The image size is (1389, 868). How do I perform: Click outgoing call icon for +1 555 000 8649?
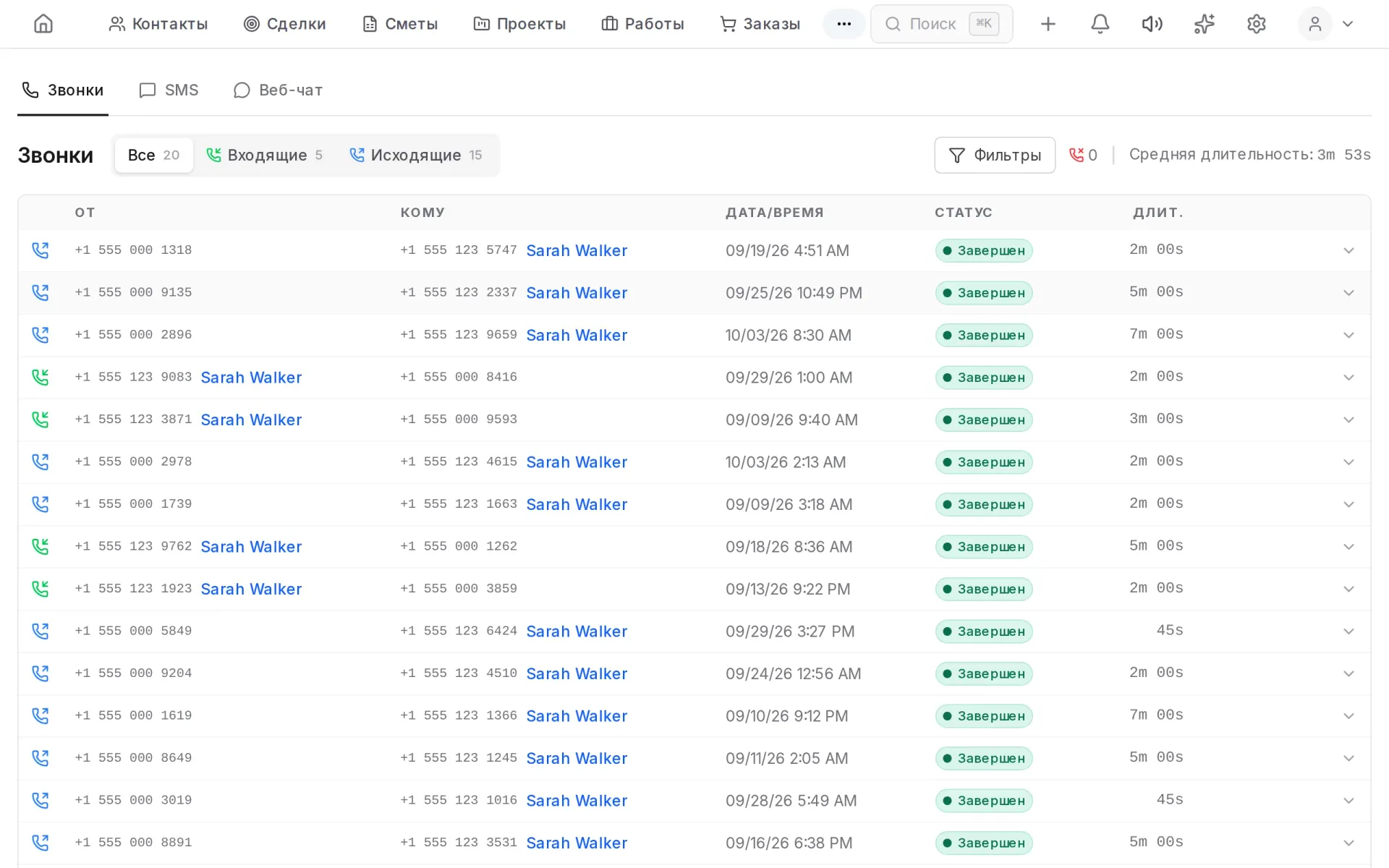pyautogui.click(x=41, y=758)
